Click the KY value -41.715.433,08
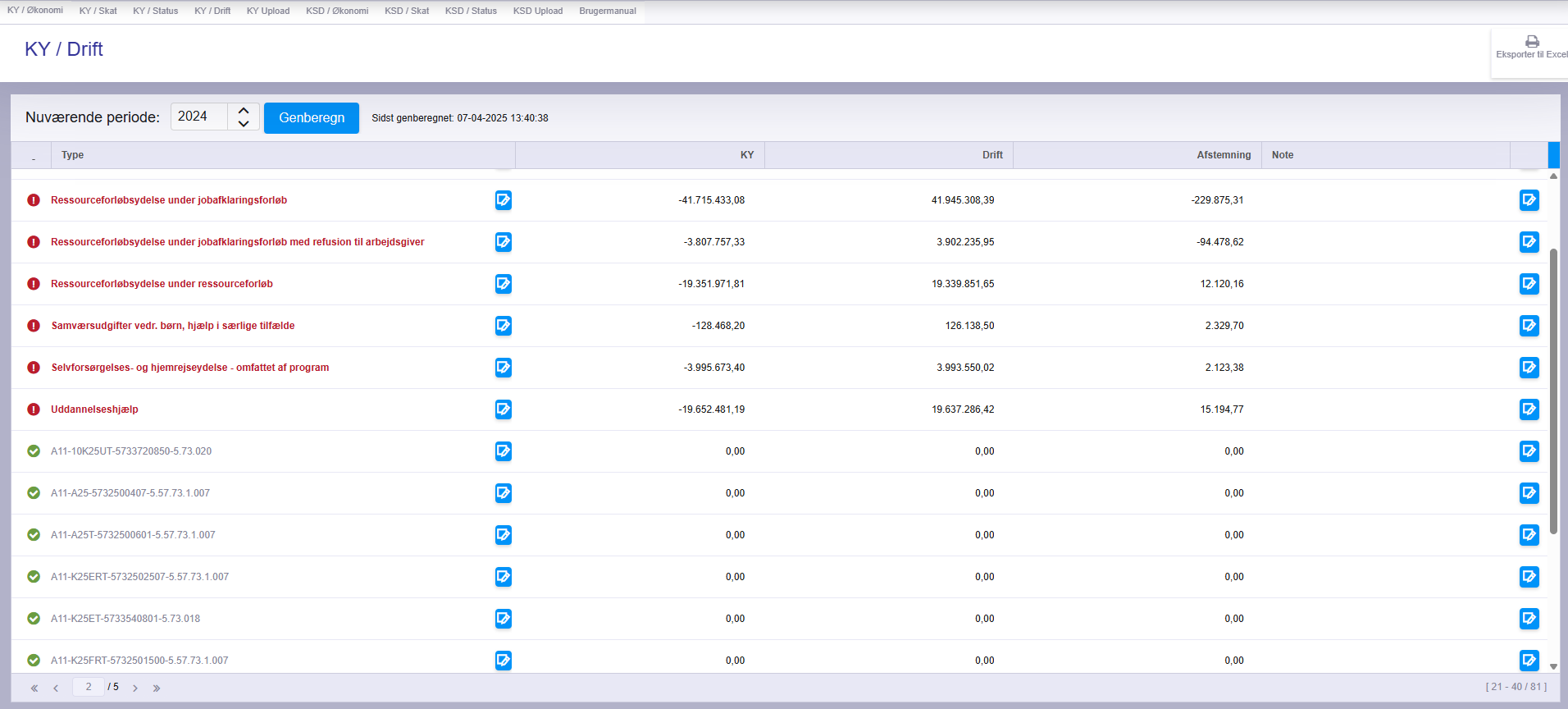The image size is (1568, 709). click(712, 200)
